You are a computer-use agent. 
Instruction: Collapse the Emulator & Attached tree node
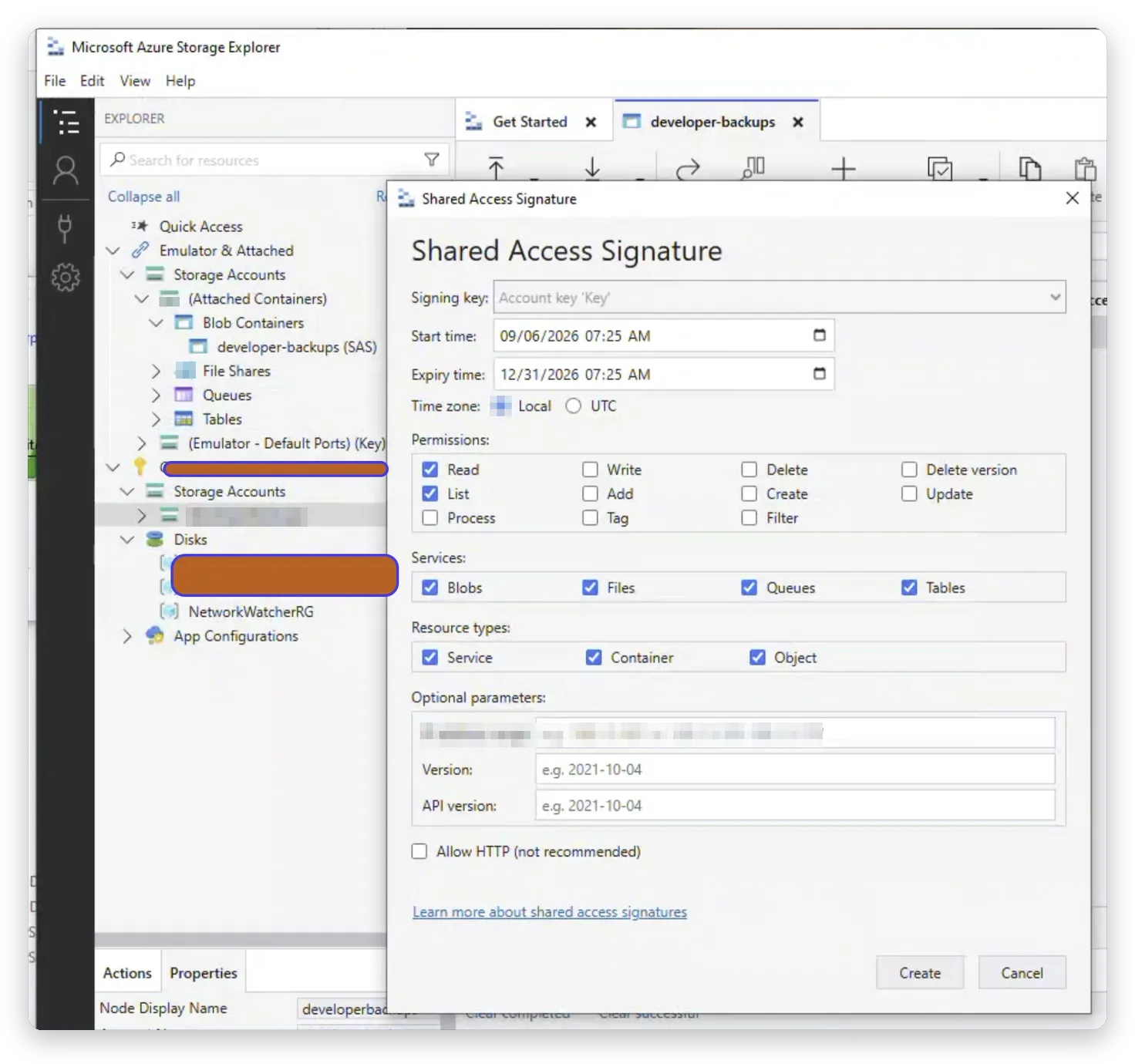113,251
